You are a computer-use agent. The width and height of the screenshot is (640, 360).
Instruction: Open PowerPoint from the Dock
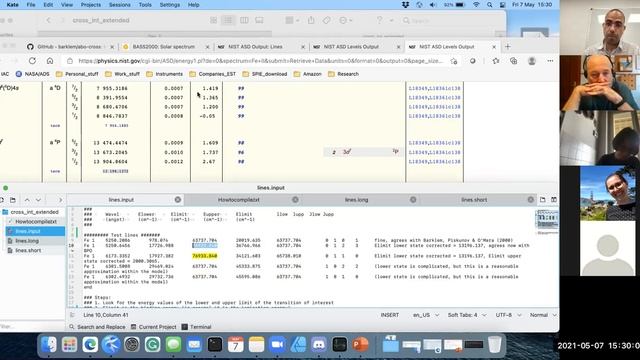click(360, 345)
